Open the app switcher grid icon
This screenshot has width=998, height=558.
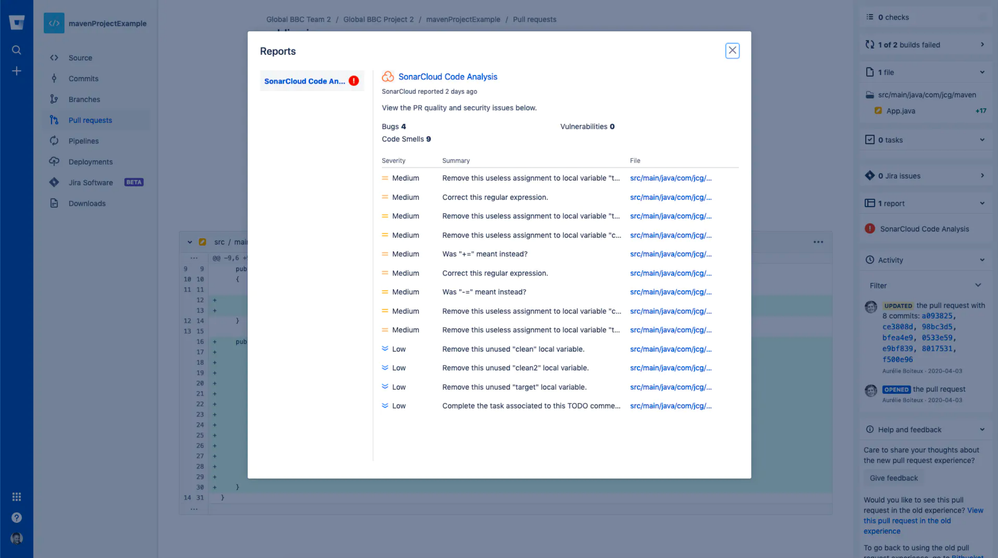click(17, 497)
